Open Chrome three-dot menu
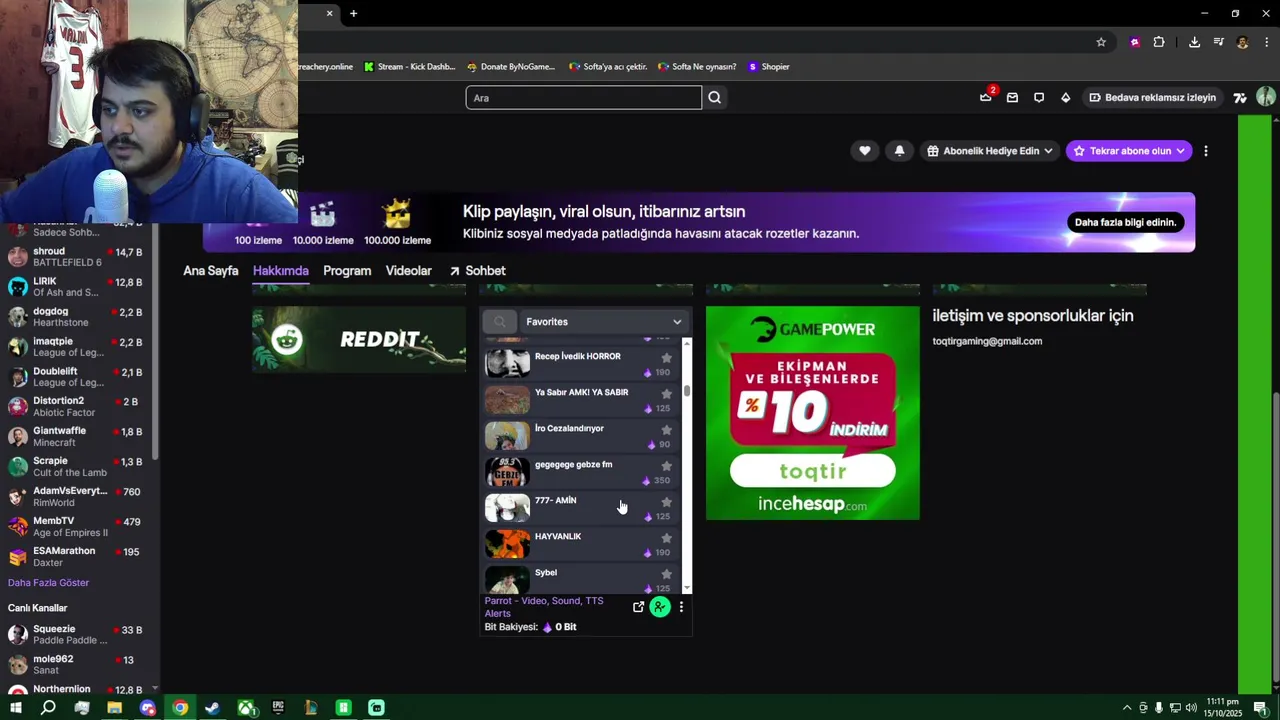1280x720 pixels. [1267, 42]
